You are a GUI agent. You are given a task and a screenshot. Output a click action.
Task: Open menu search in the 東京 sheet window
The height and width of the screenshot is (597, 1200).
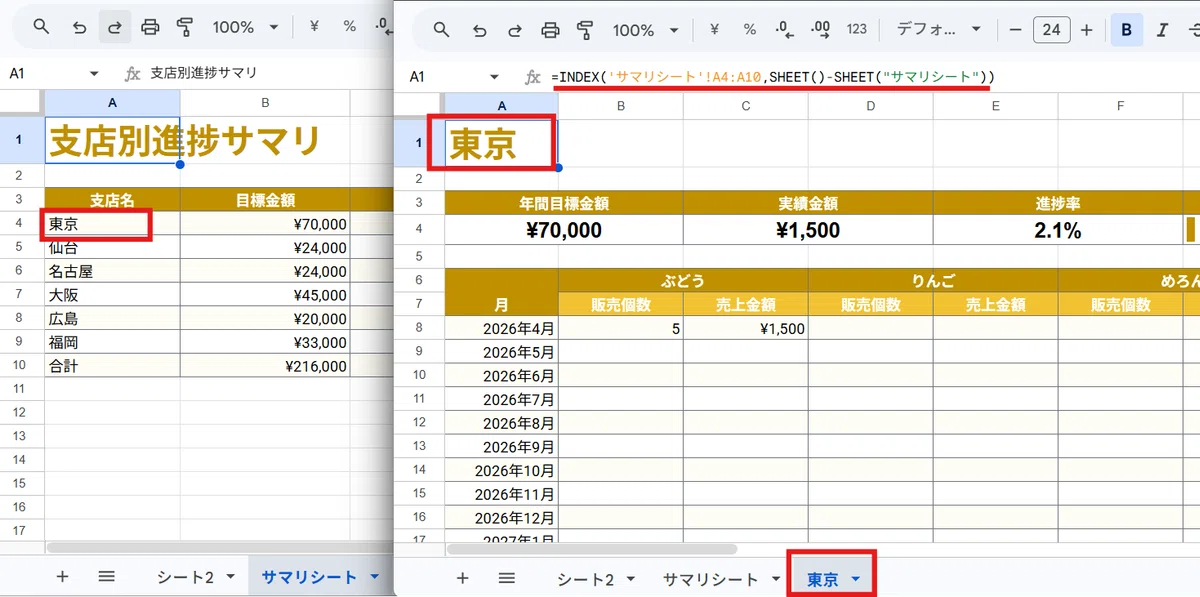tap(441, 30)
